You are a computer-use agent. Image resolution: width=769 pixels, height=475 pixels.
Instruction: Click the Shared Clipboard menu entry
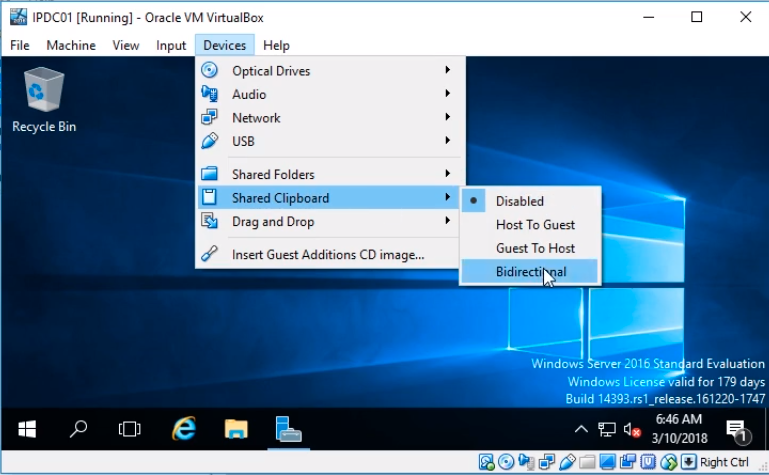pyautogui.click(x=330, y=198)
